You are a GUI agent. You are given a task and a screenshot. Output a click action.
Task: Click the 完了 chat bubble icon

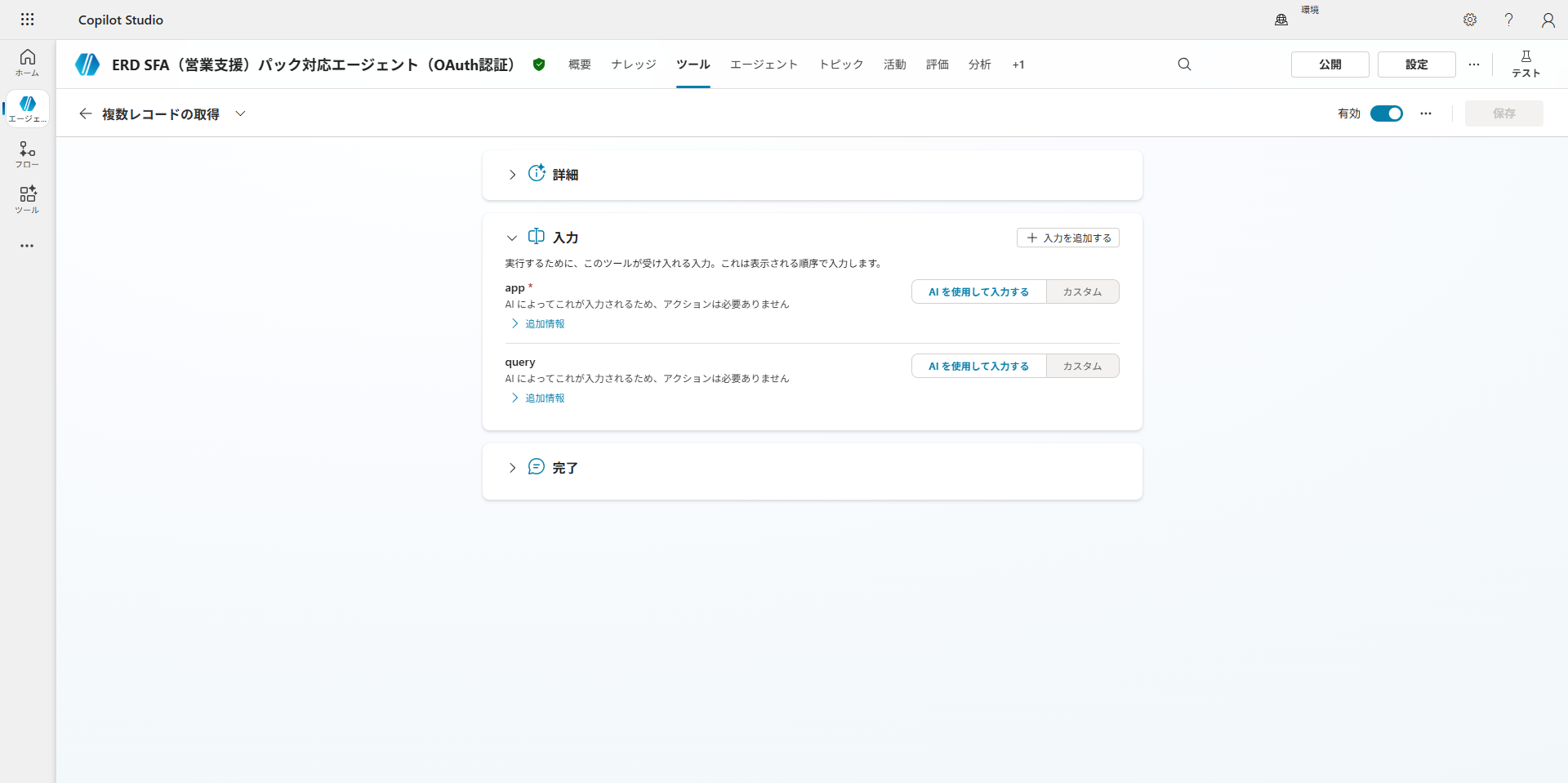click(537, 467)
